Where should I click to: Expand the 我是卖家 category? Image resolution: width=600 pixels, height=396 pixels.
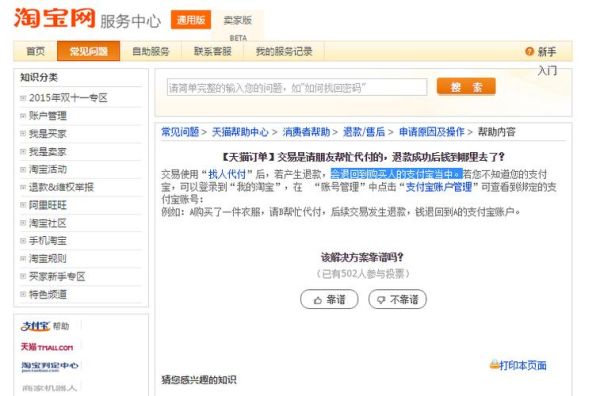23,152
